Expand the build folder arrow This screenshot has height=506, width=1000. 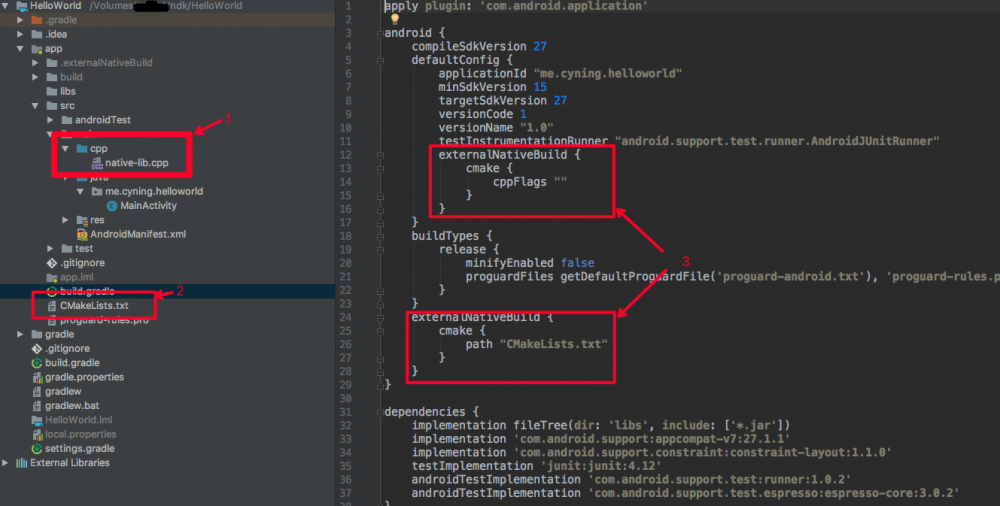coord(36,77)
